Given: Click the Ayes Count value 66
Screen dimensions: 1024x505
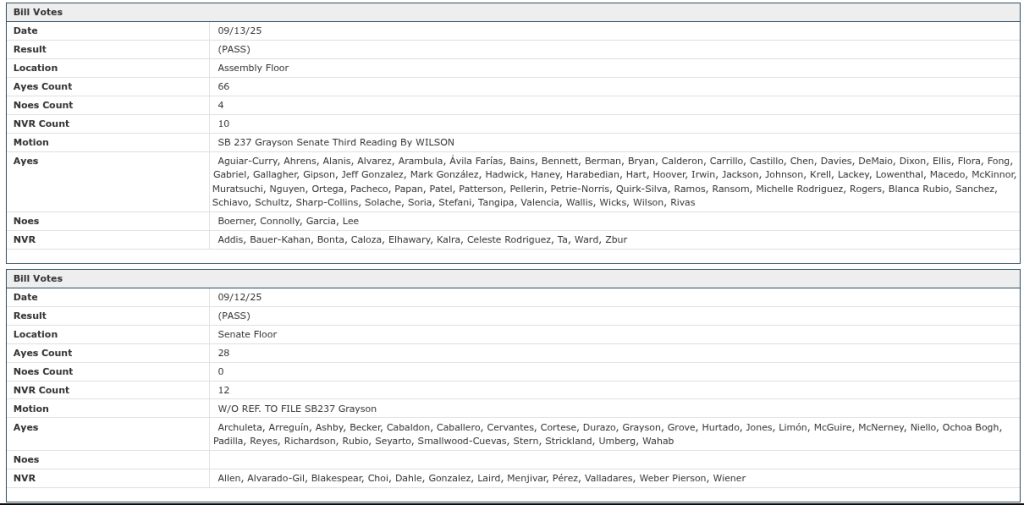Looking at the screenshot, I should coord(224,87).
